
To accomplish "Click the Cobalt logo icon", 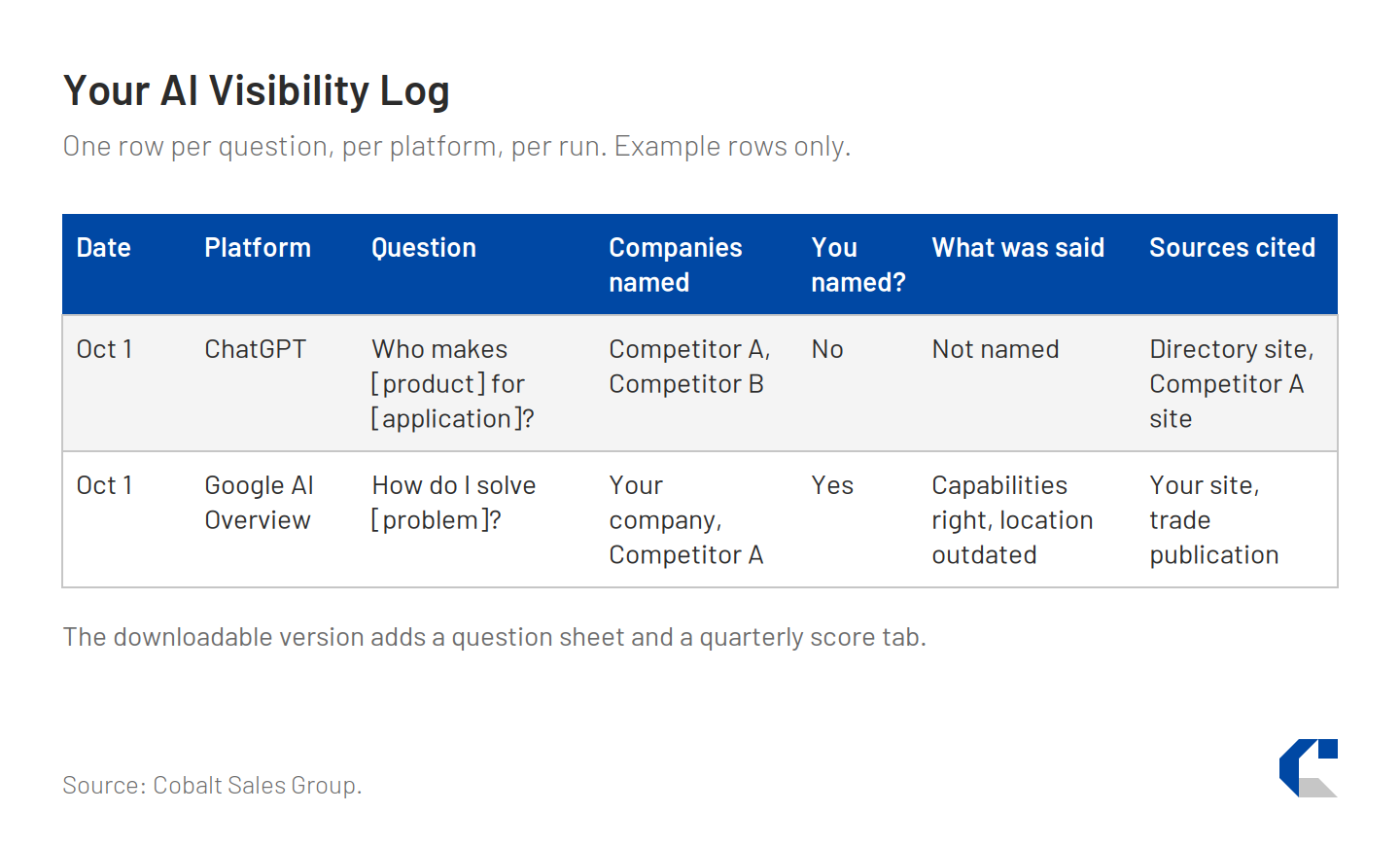I will (1309, 768).
